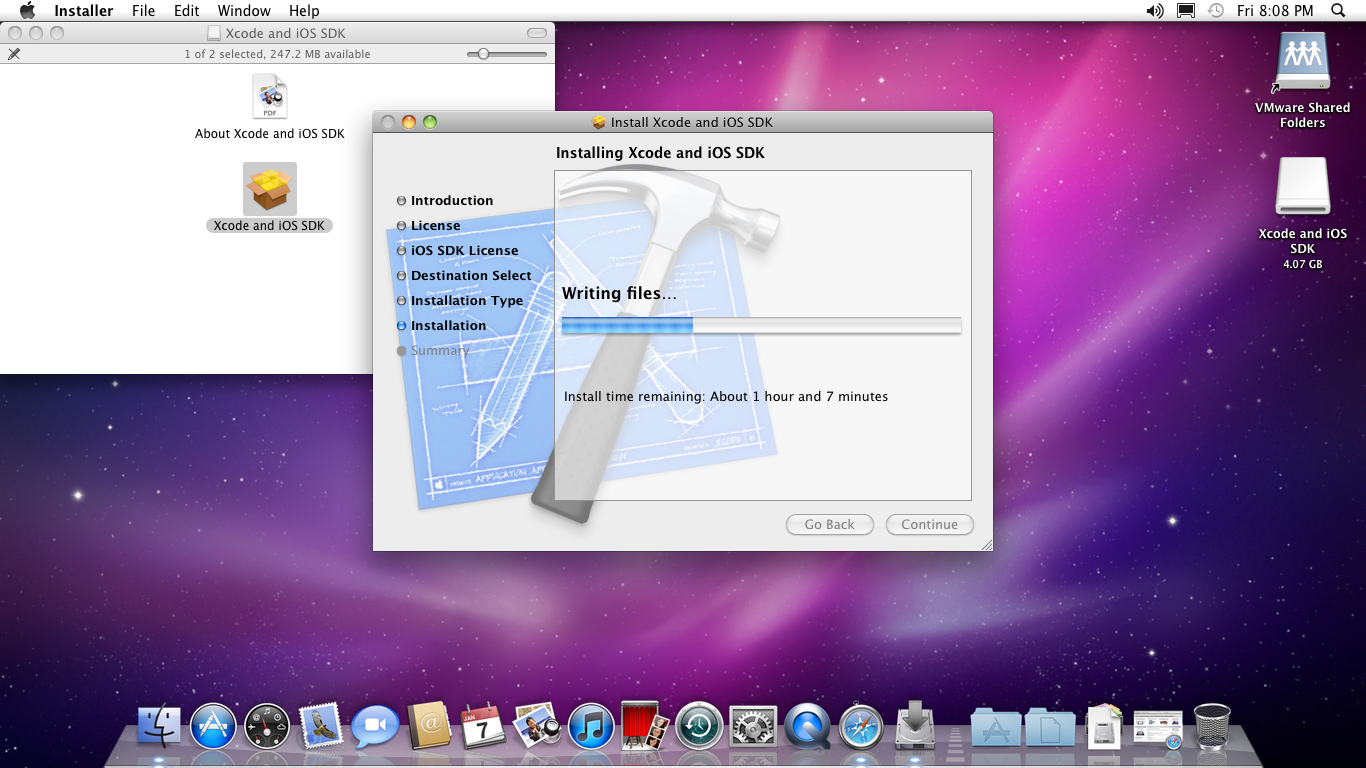1366x768 pixels.
Task: Open the Installer menu
Action: 84,11
